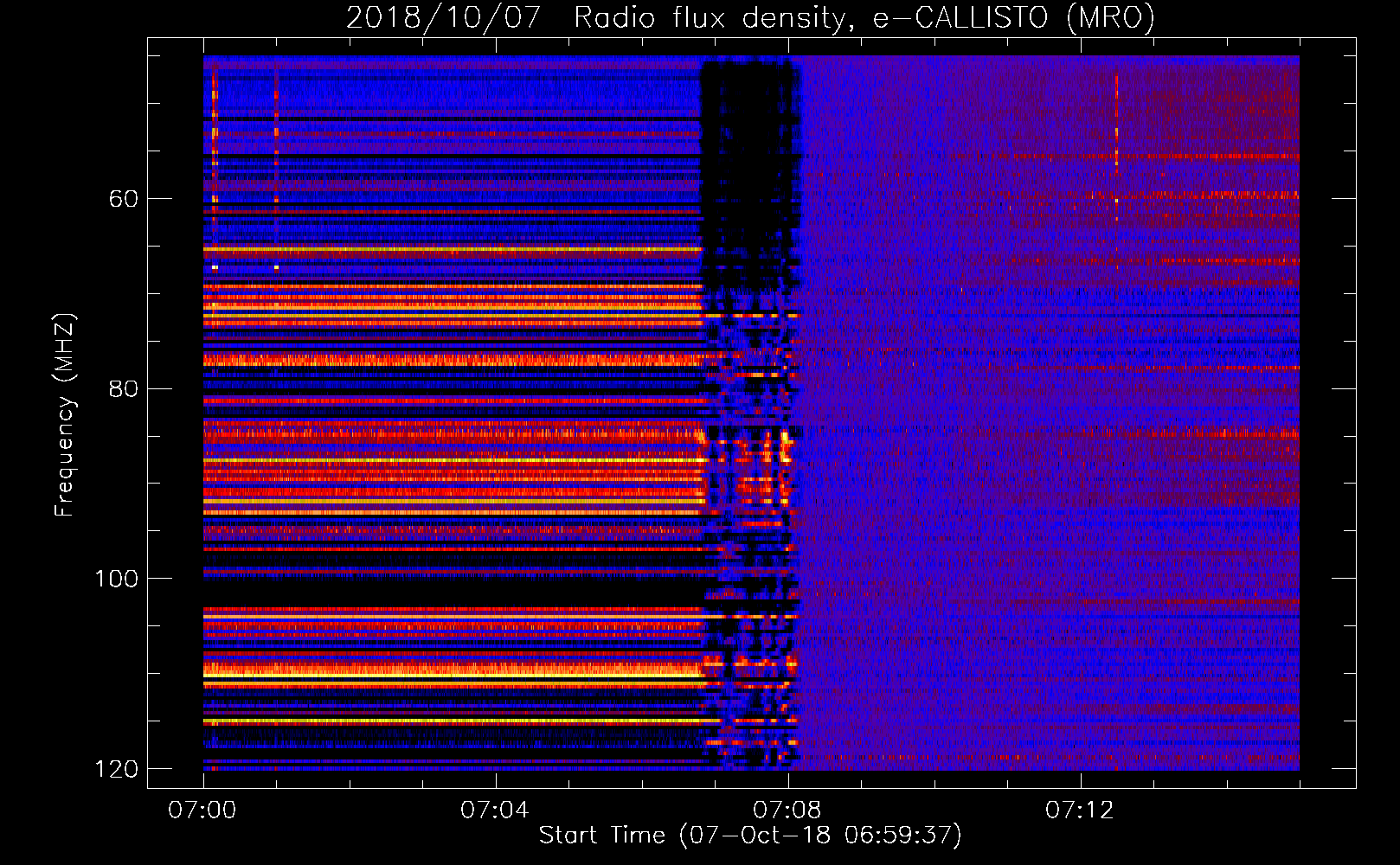
Task: Click the 07:12 time tick label
Action: pos(1080,811)
